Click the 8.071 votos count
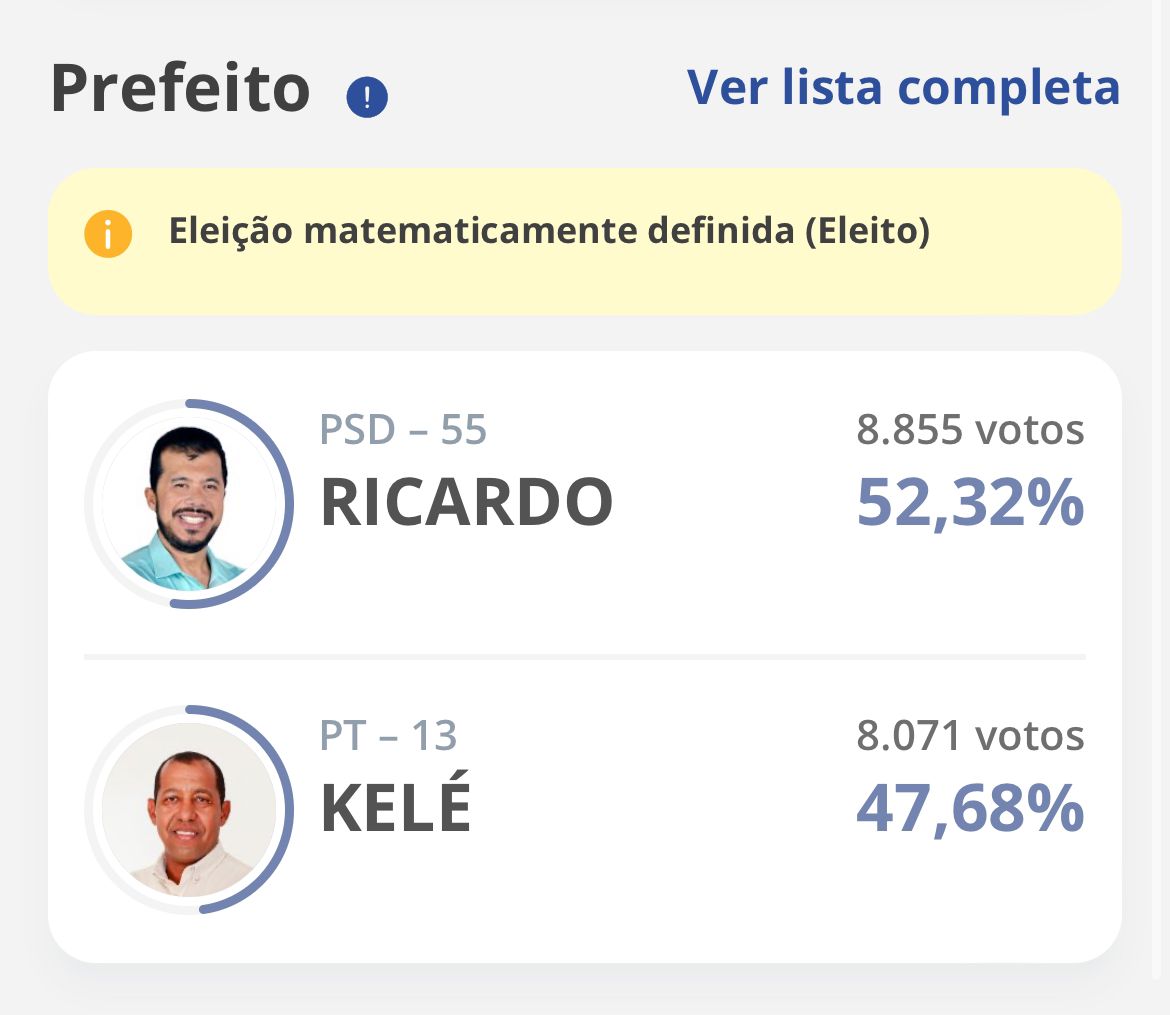 (970, 736)
